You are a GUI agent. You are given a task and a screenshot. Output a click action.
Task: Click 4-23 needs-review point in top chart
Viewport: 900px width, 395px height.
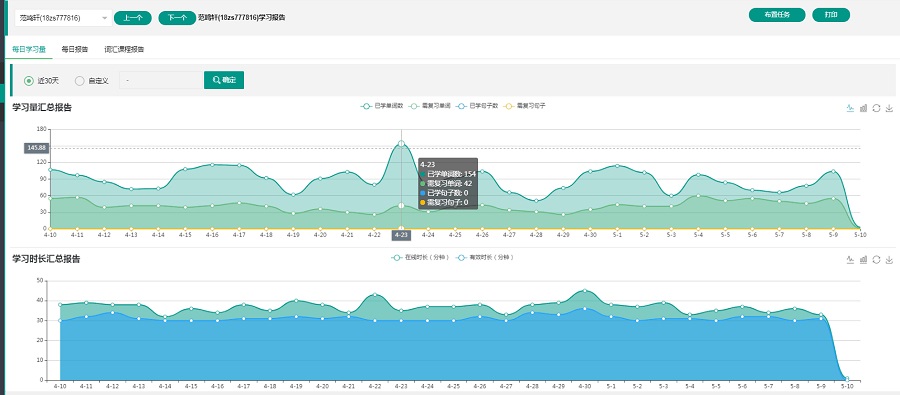pos(401,206)
